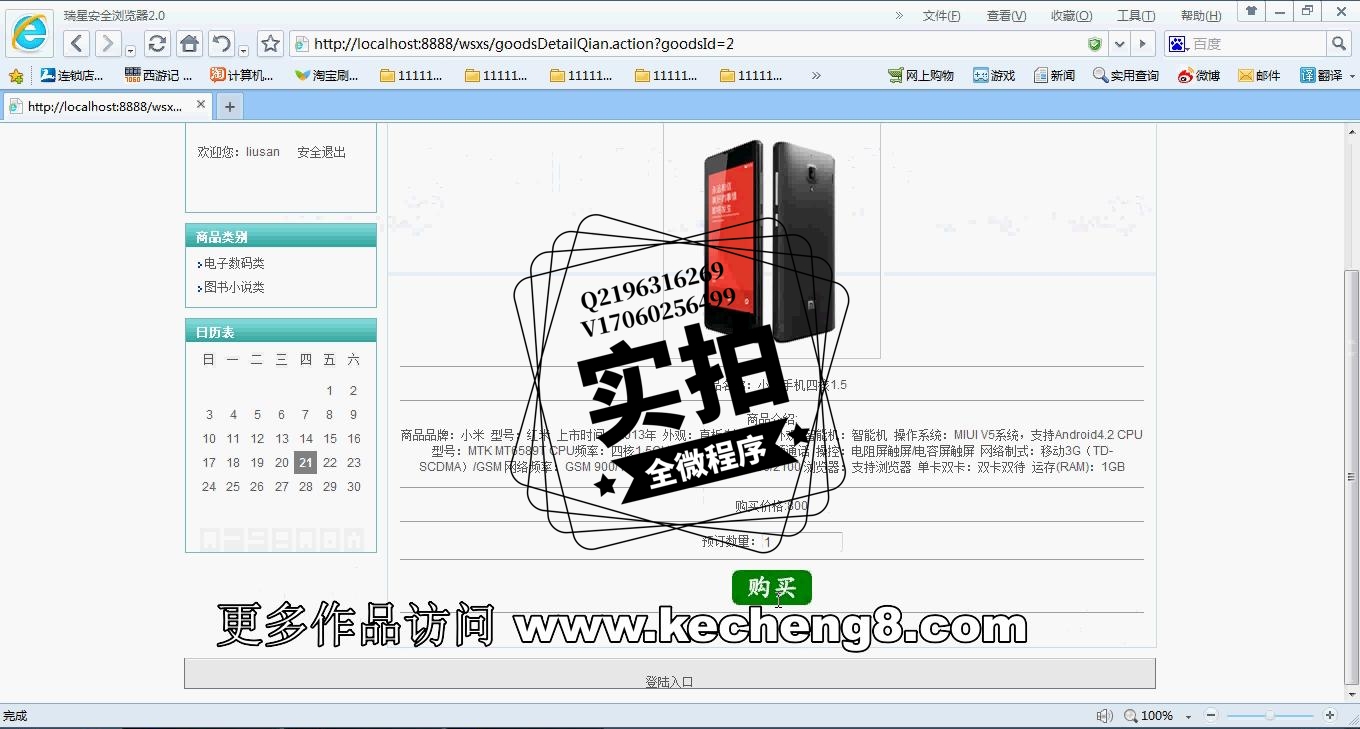Open the 查看(V) menu
Image resolution: width=1360 pixels, height=729 pixels.
point(1006,15)
